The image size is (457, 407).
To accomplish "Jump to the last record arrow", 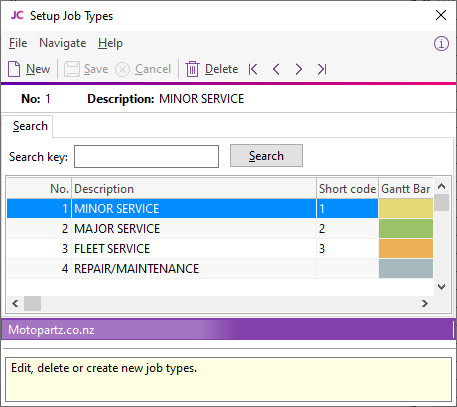I will click(x=322, y=69).
